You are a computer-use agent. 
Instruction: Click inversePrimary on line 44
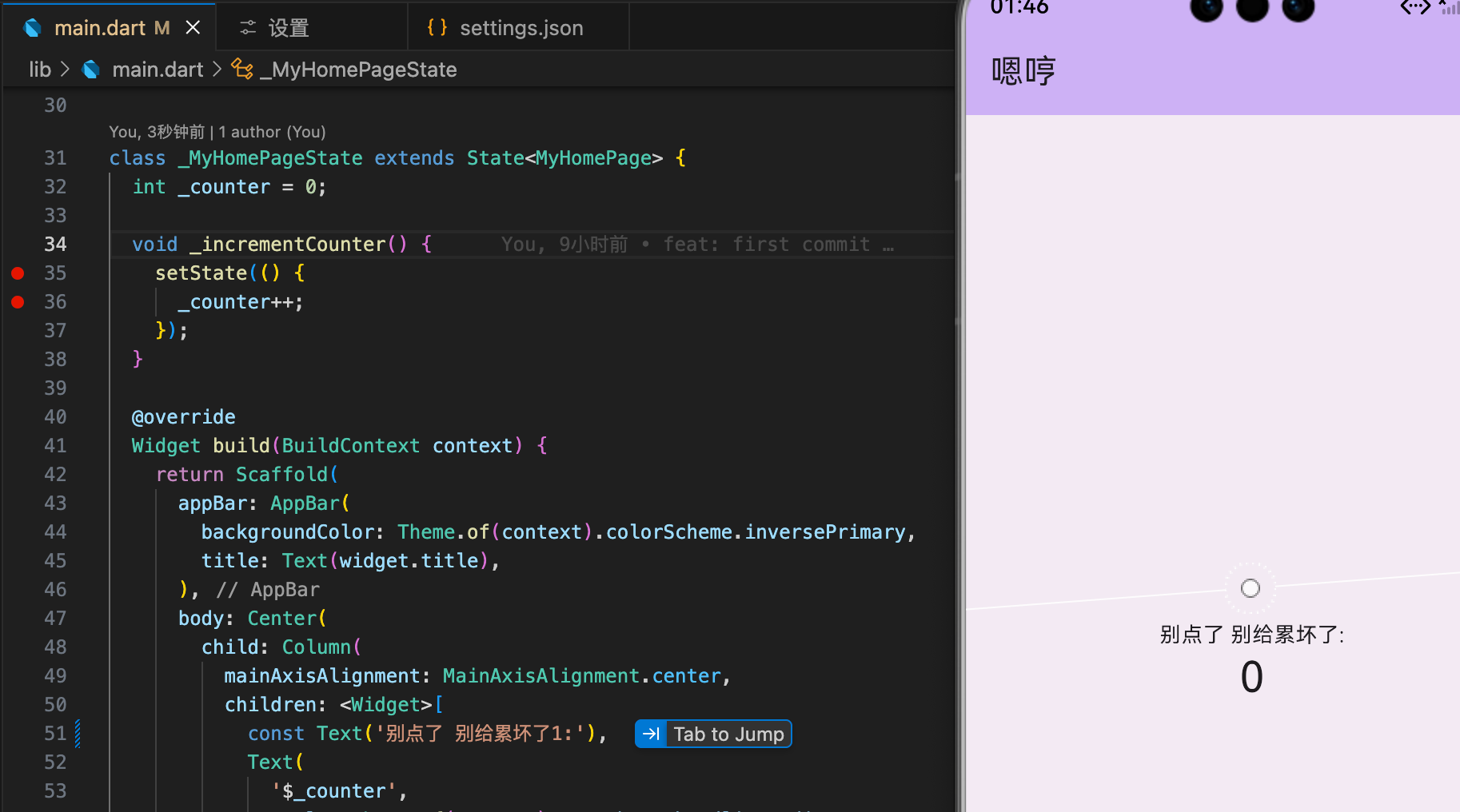click(x=825, y=532)
